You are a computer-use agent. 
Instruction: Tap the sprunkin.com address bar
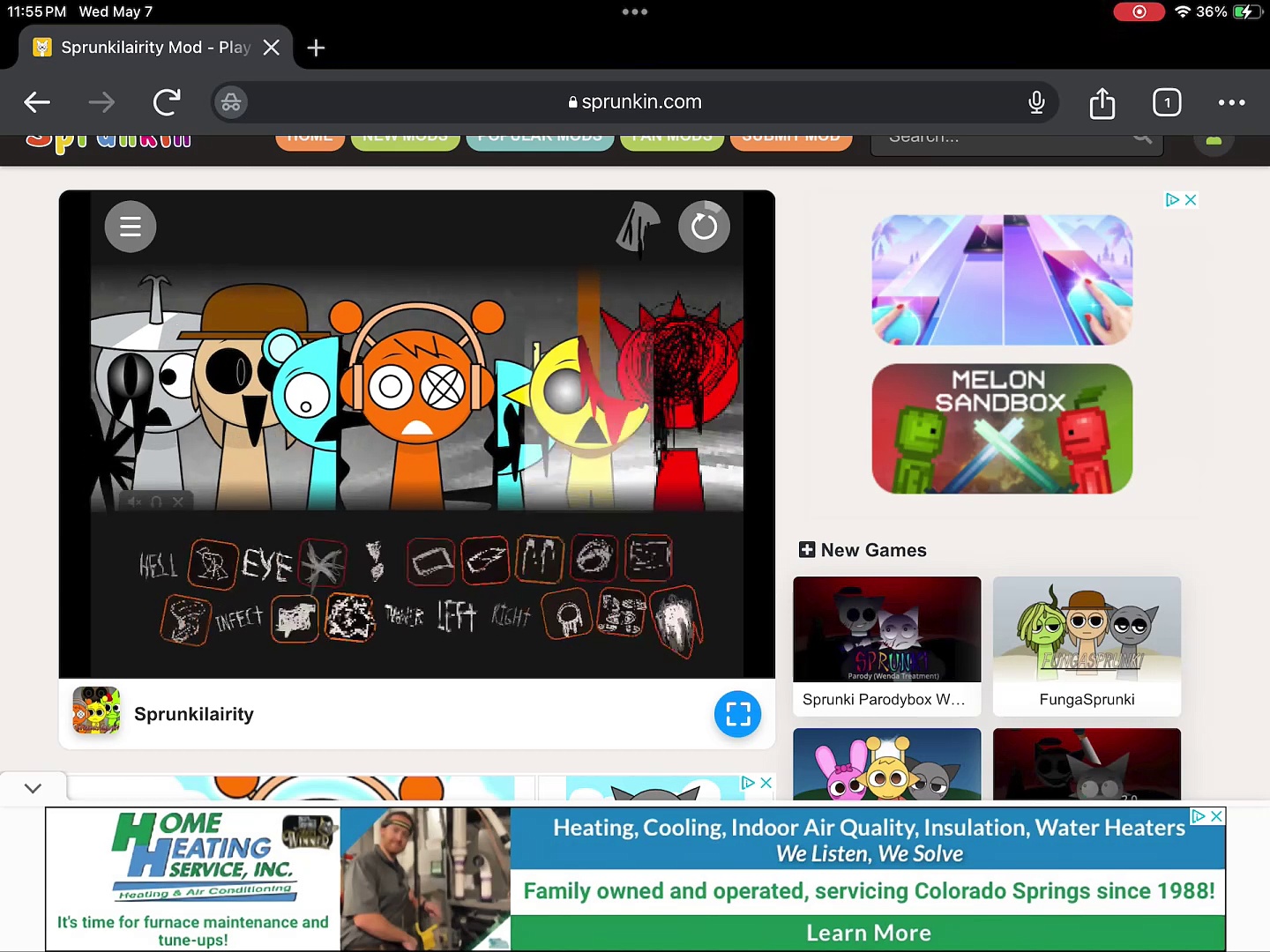tap(635, 102)
